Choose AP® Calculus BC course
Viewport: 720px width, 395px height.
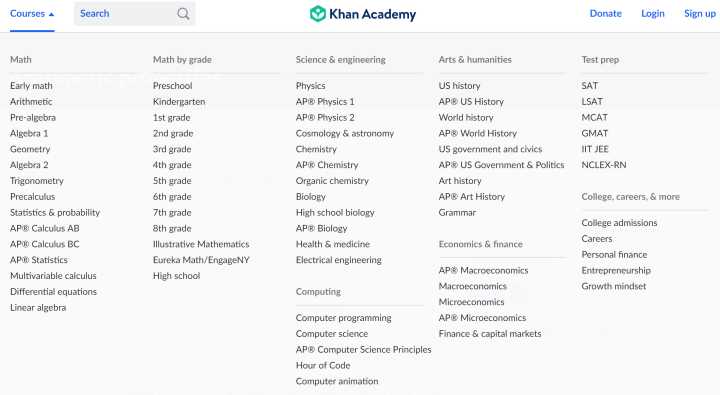[x=45, y=244]
